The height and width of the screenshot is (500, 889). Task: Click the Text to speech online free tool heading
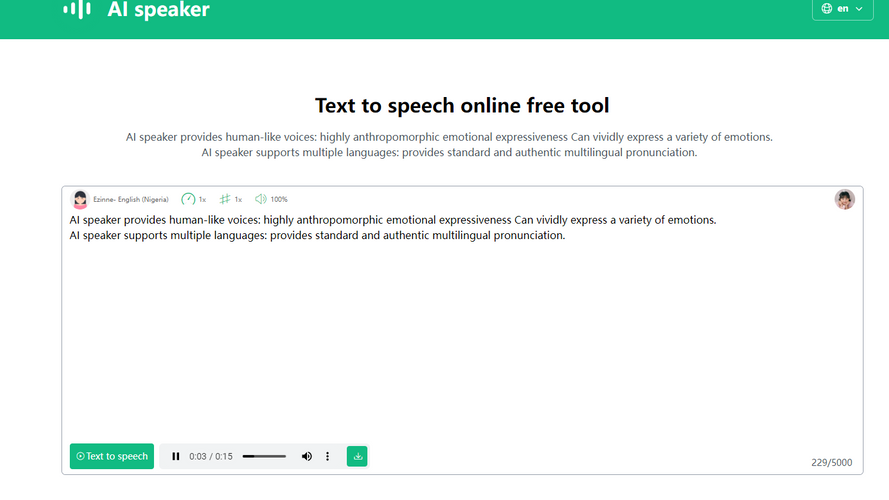(x=462, y=105)
